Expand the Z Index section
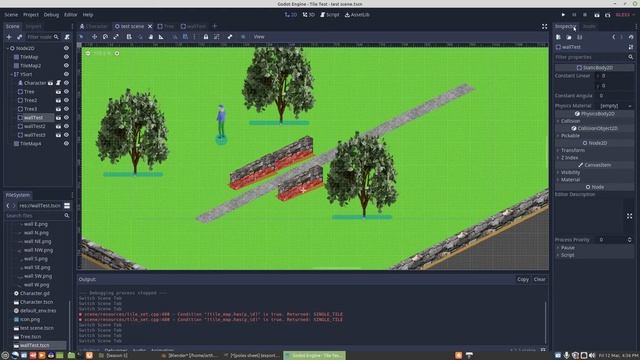640x360 pixels. pyautogui.click(x=594, y=158)
